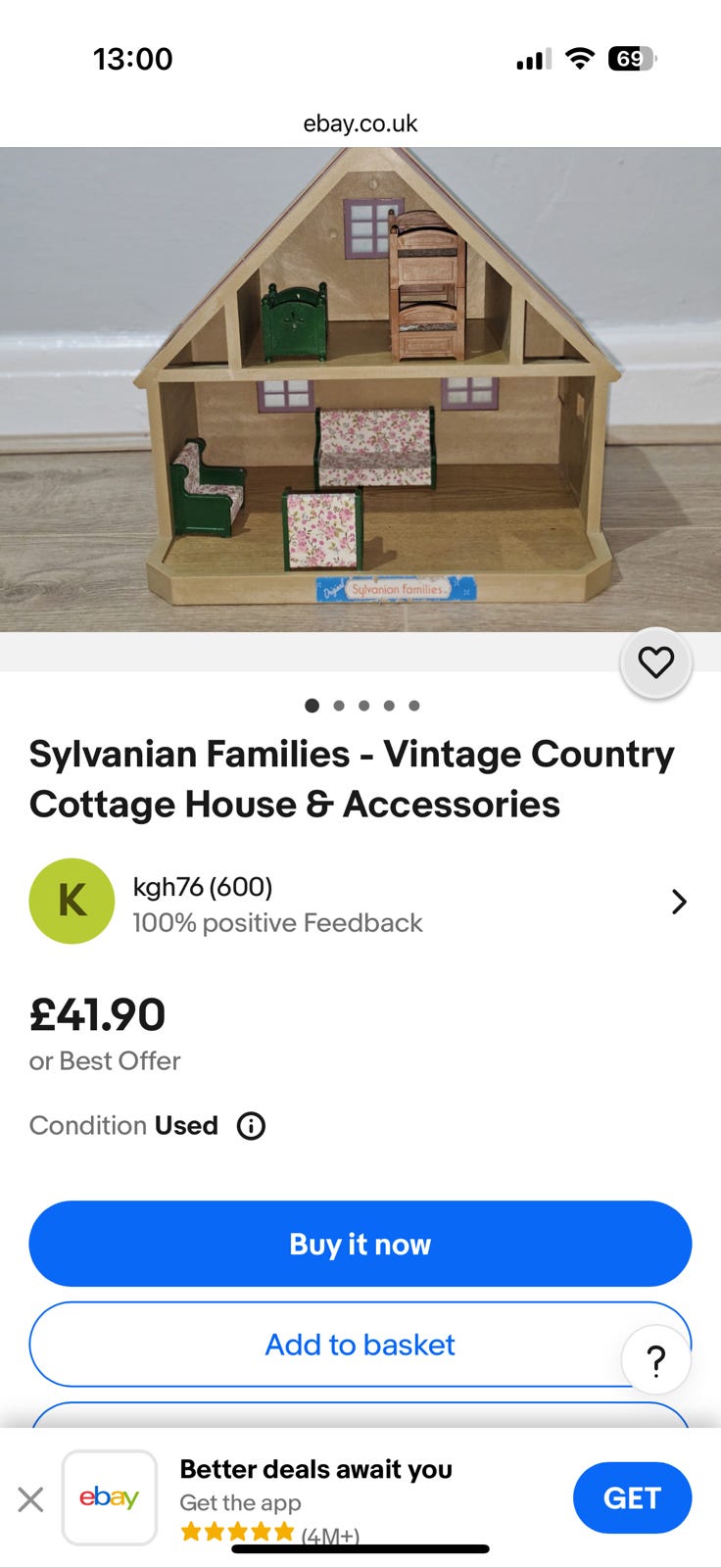Open seller kgh76 profile link
Viewport: 721px width, 1568px height.
(202, 887)
